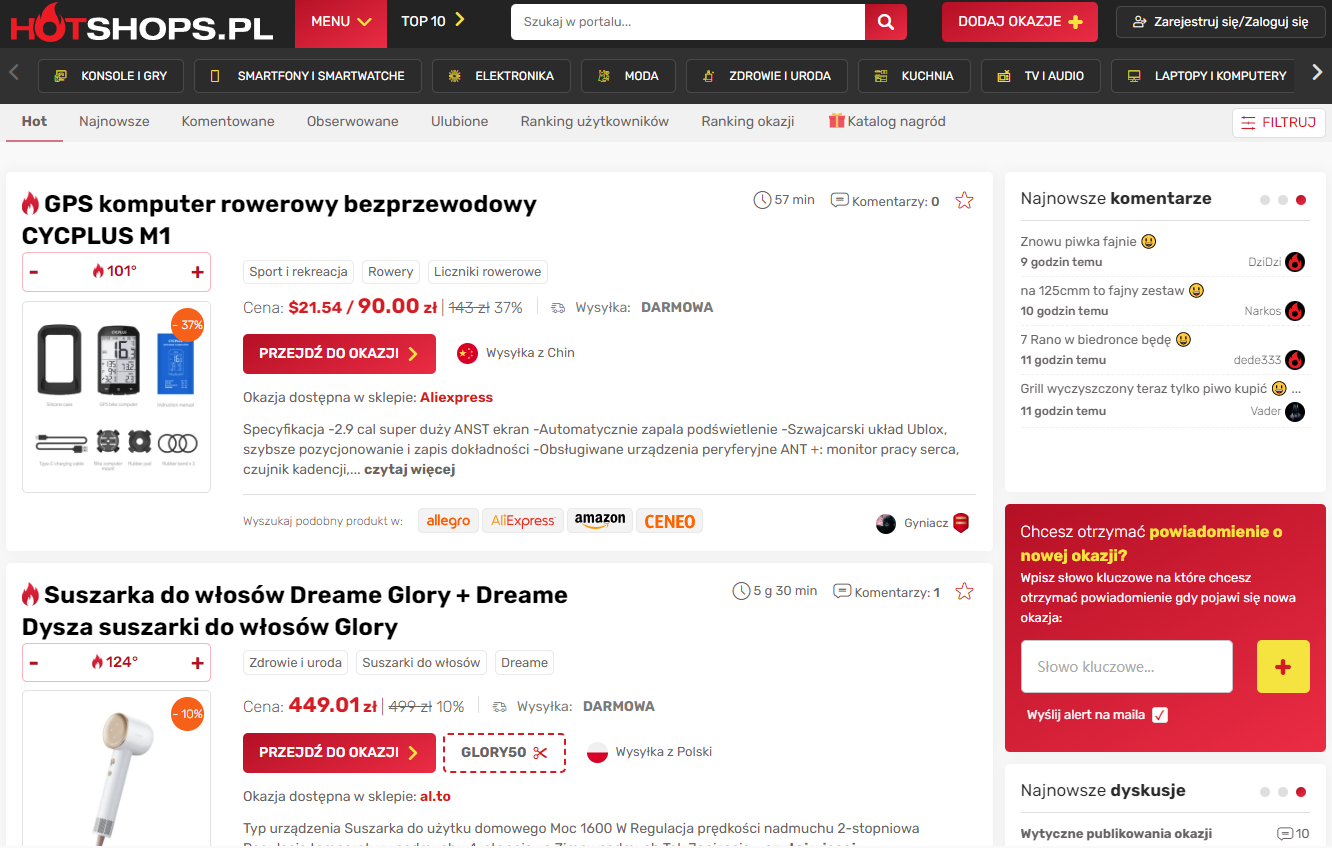Vote minus on GPS komputer rowerowy
The height and width of the screenshot is (851, 1332).
click(x=34, y=272)
